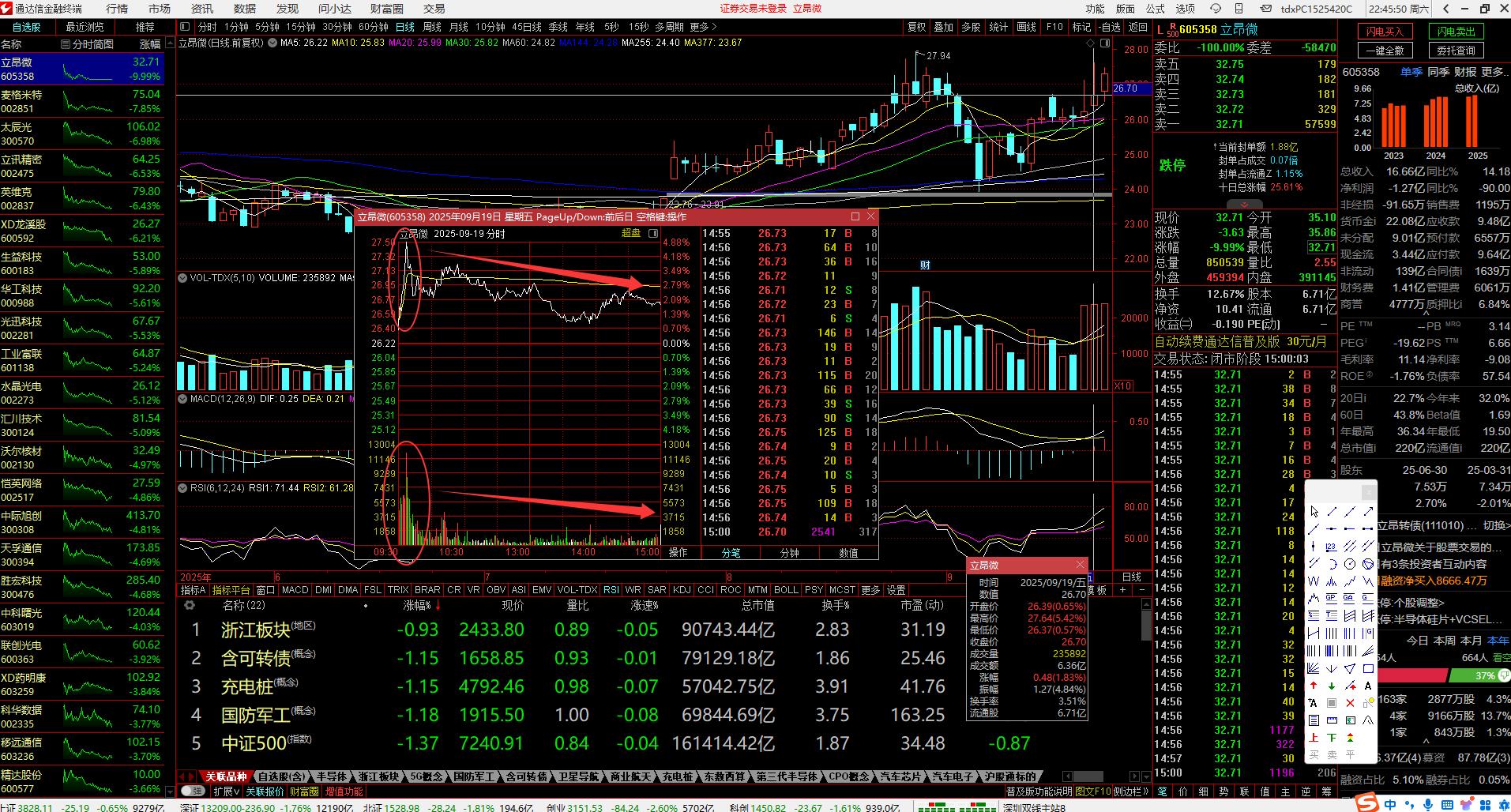Choose the red X delete drawing tool
Screen dimensions: 1511x812
click(1350, 703)
